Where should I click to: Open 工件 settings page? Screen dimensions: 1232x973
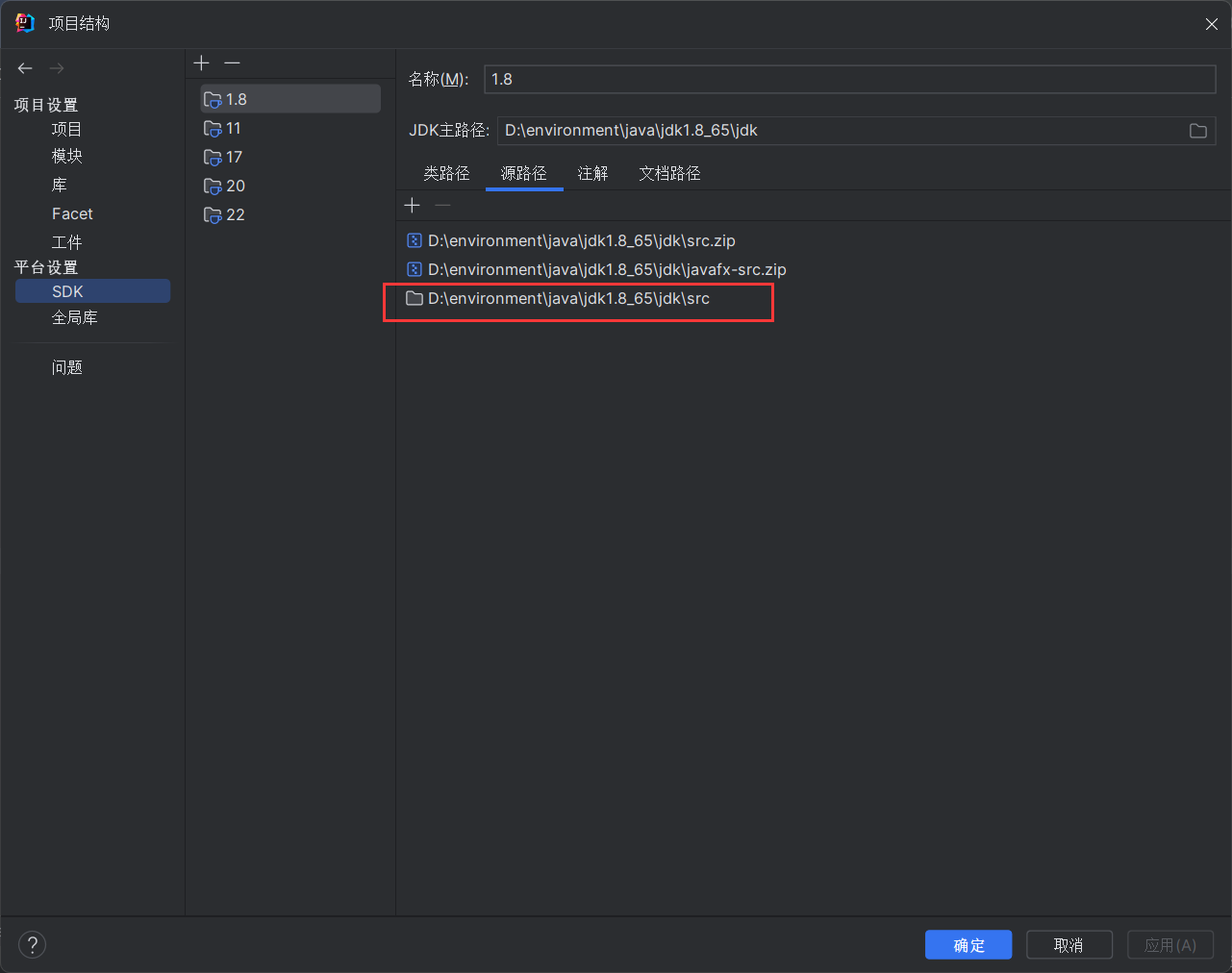[66, 242]
